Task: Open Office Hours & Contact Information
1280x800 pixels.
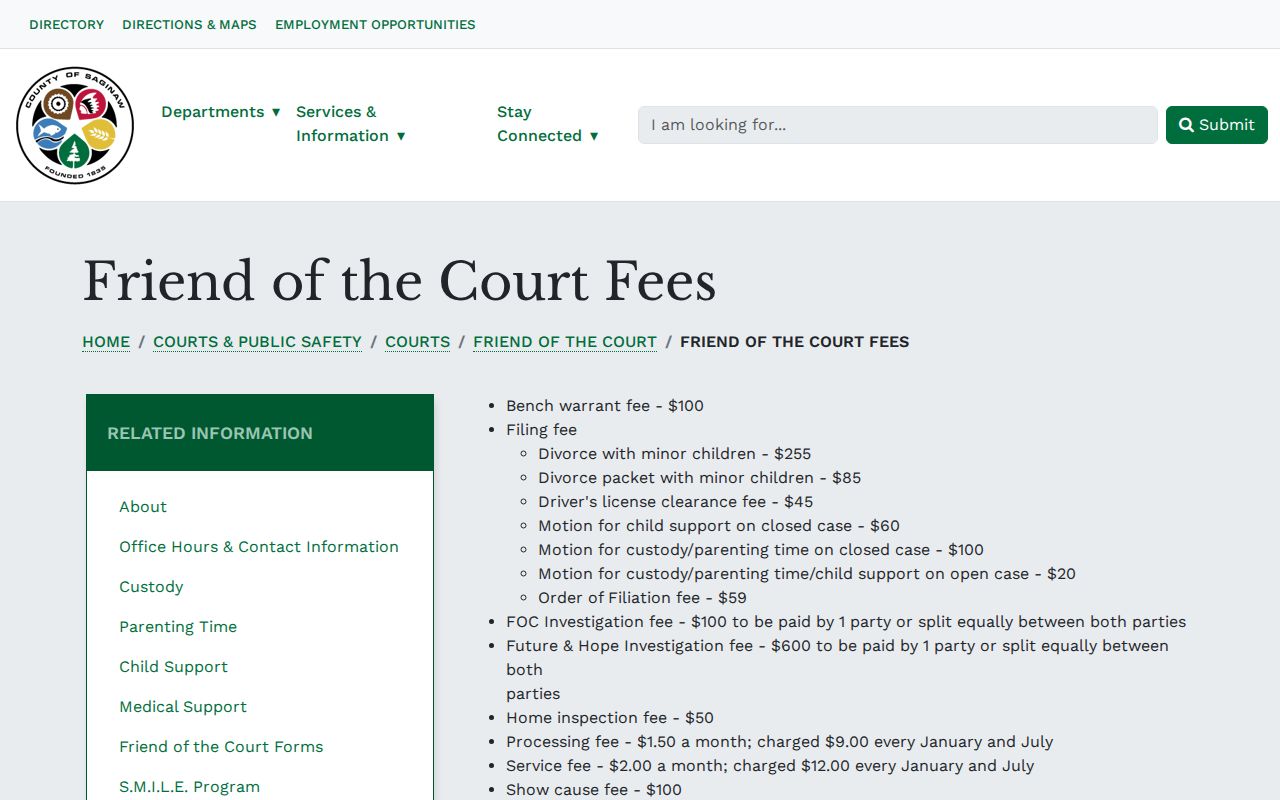Action: pos(259,547)
